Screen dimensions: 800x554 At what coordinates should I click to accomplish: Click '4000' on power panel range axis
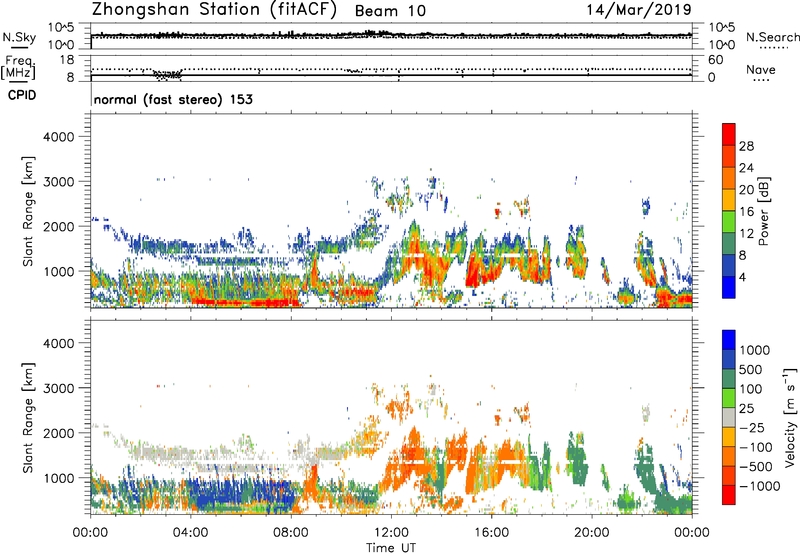[x=59, y=137]
